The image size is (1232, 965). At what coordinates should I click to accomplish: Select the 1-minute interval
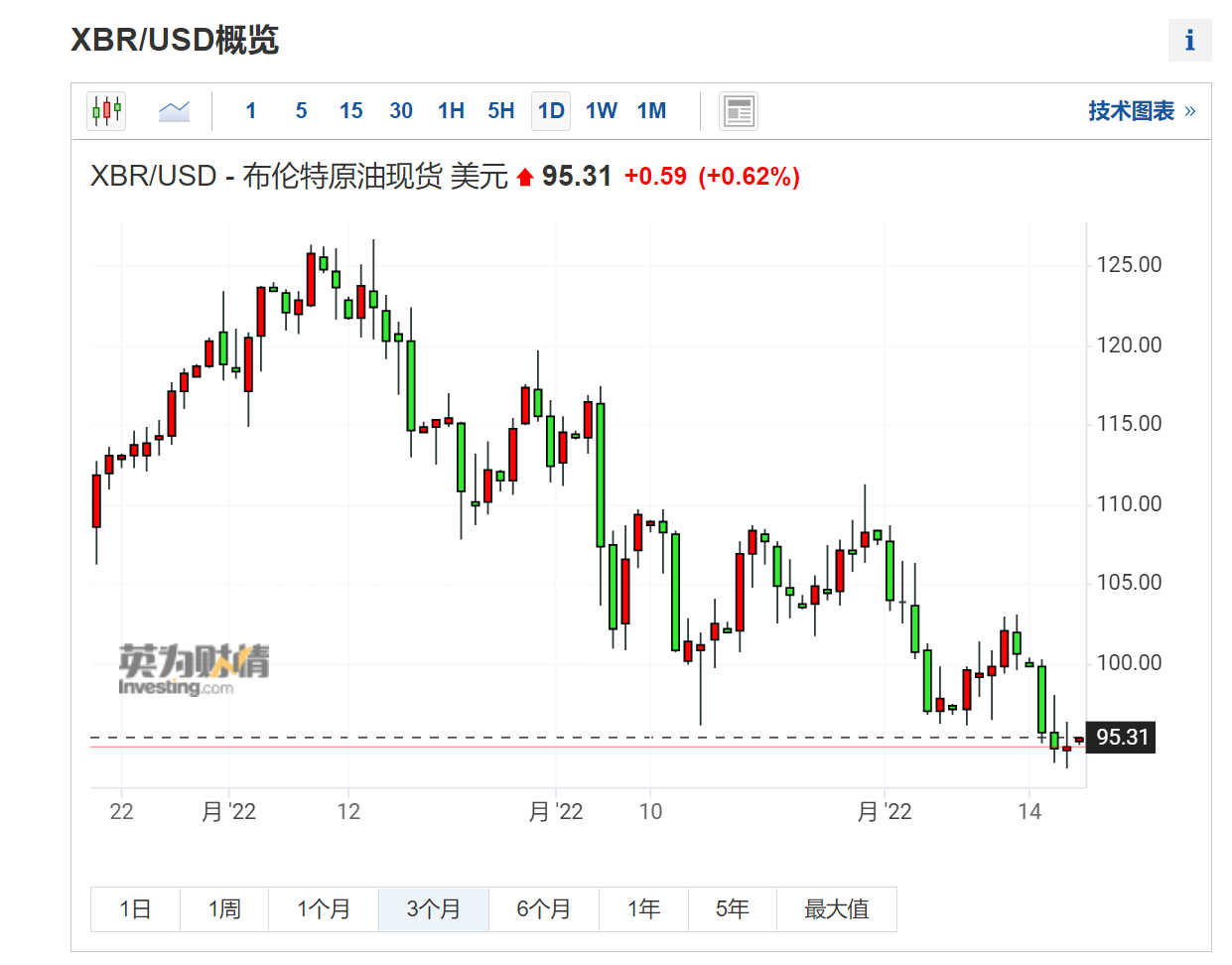251,111
